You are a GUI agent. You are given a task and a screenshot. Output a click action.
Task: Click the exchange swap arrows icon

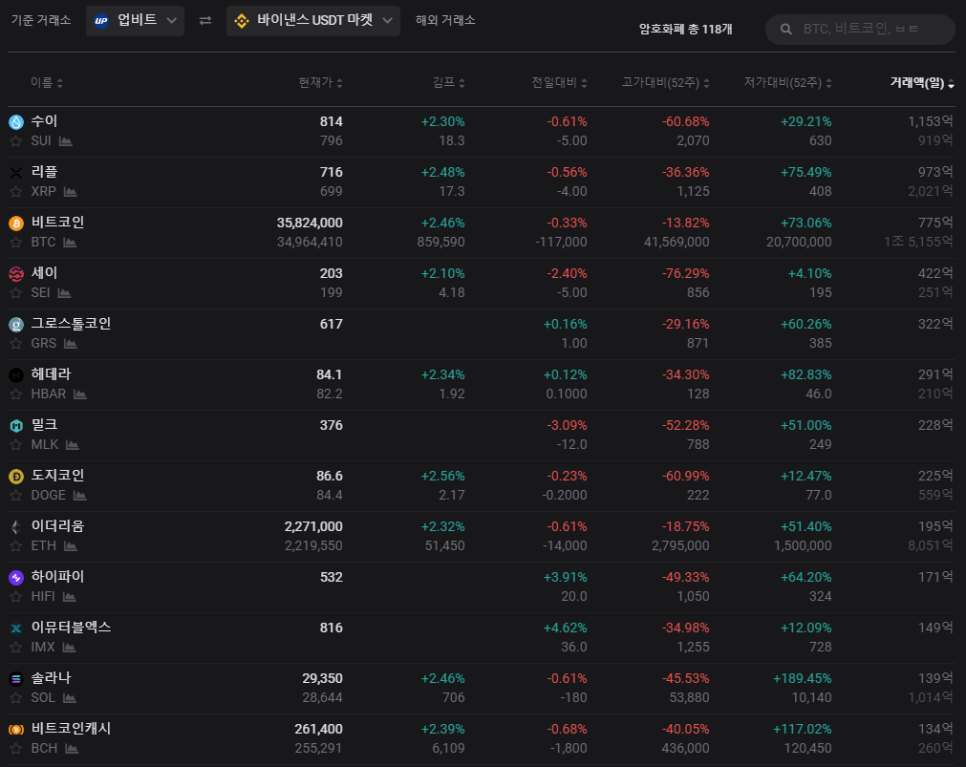pyautogui.click(x=205, y=20)
